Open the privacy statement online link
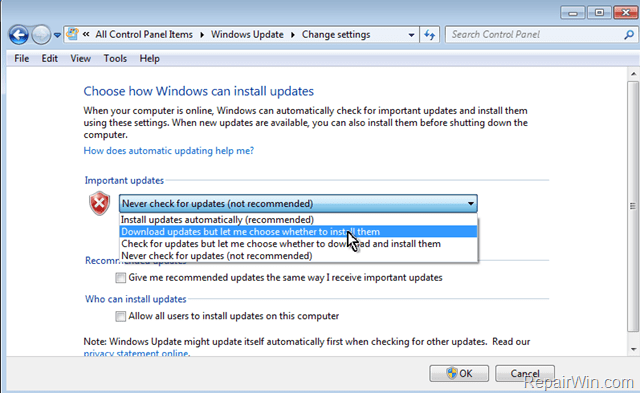The width and height of the screenshot is (640, 393). tap(136, 353)
